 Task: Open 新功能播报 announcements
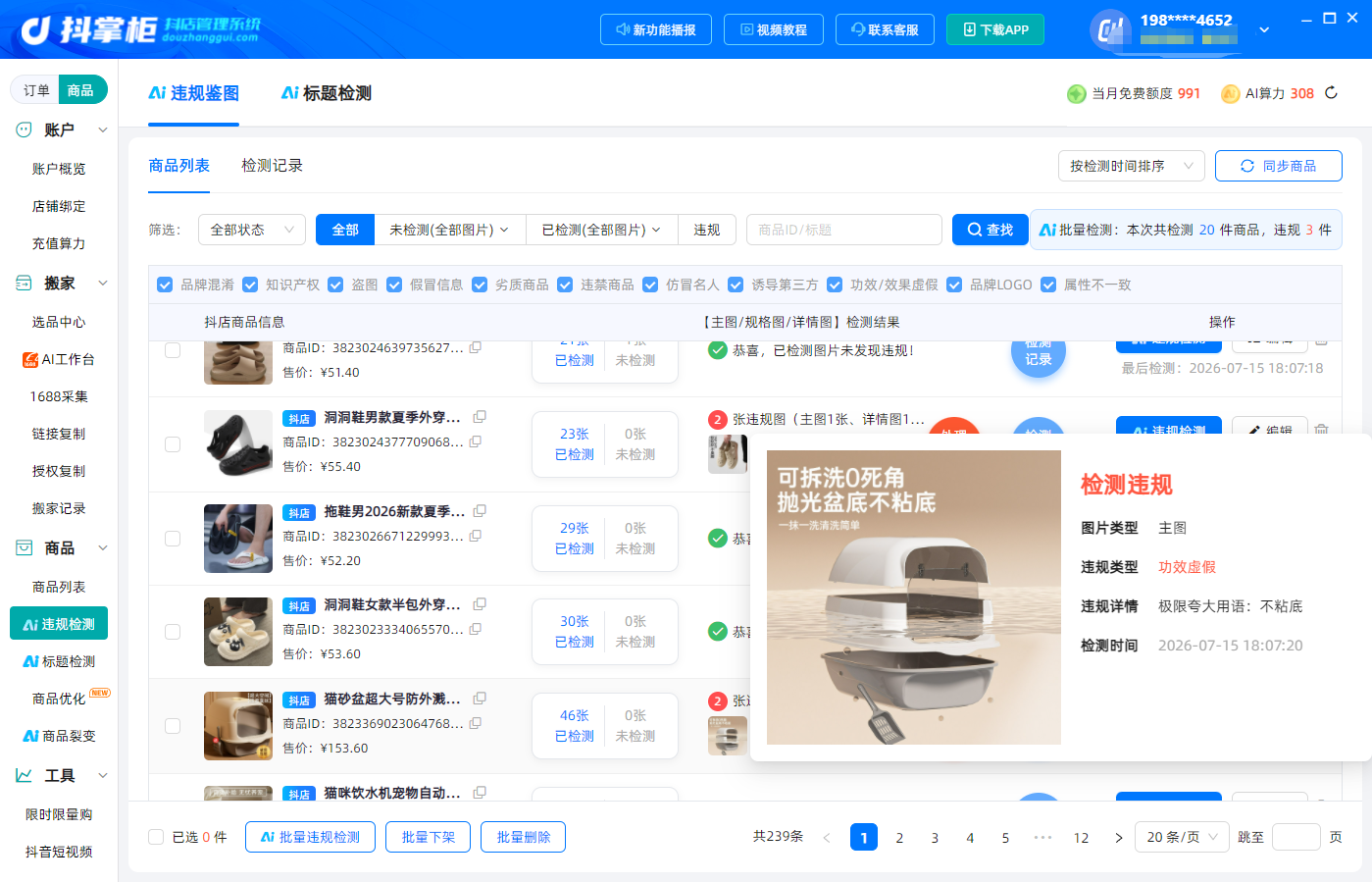[655, 29]
